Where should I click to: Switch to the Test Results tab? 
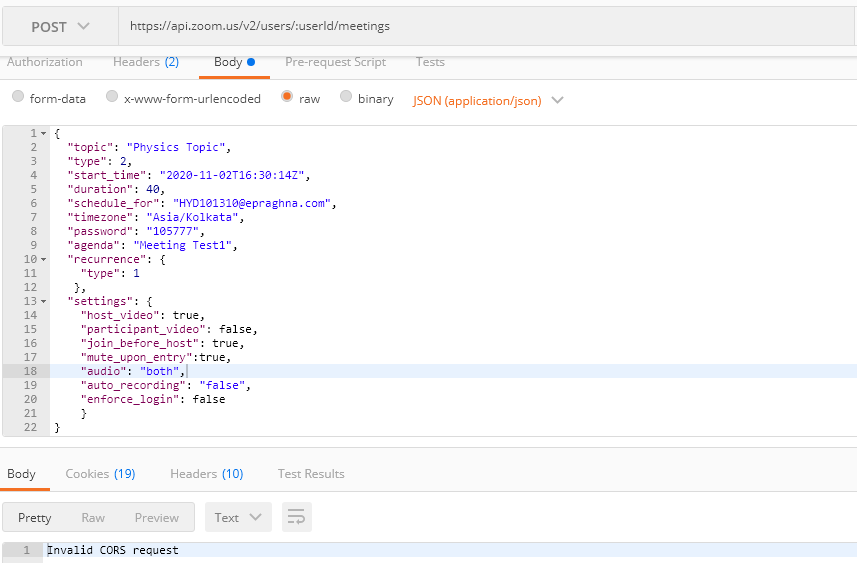click(311, 474)
